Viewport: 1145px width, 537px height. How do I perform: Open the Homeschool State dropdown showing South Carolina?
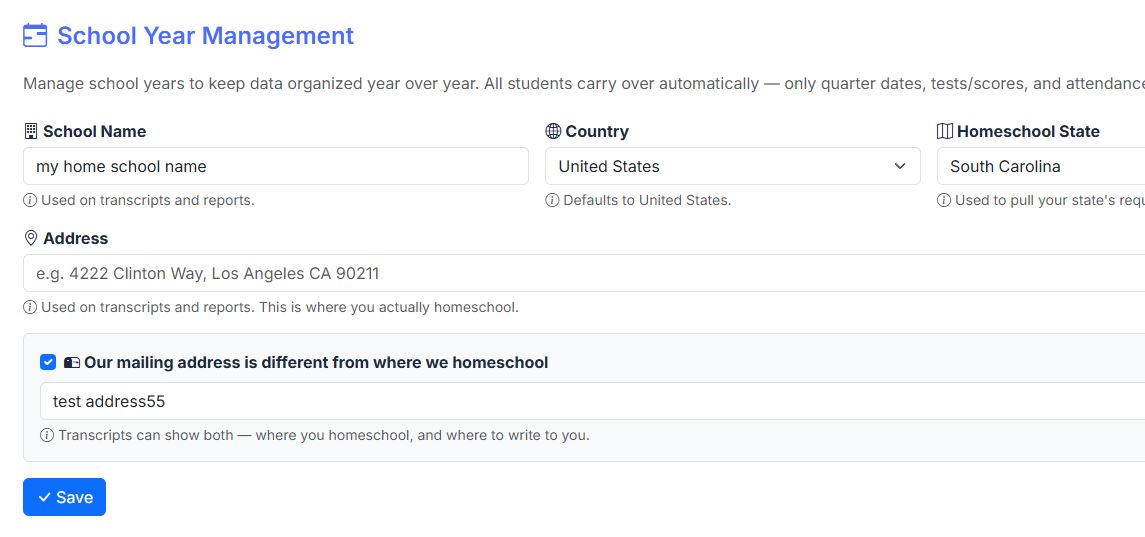1041,167
